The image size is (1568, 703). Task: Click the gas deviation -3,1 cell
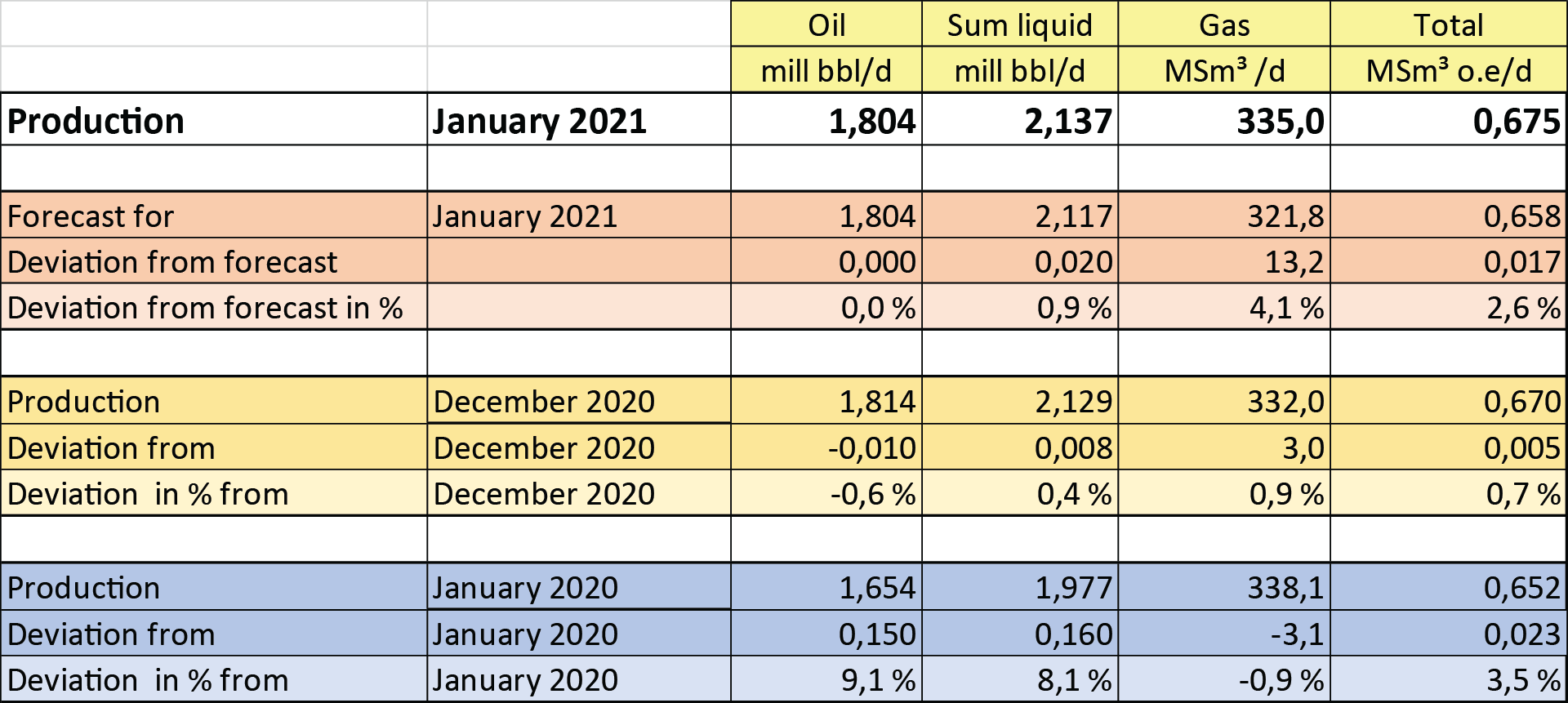(1224, 633)
